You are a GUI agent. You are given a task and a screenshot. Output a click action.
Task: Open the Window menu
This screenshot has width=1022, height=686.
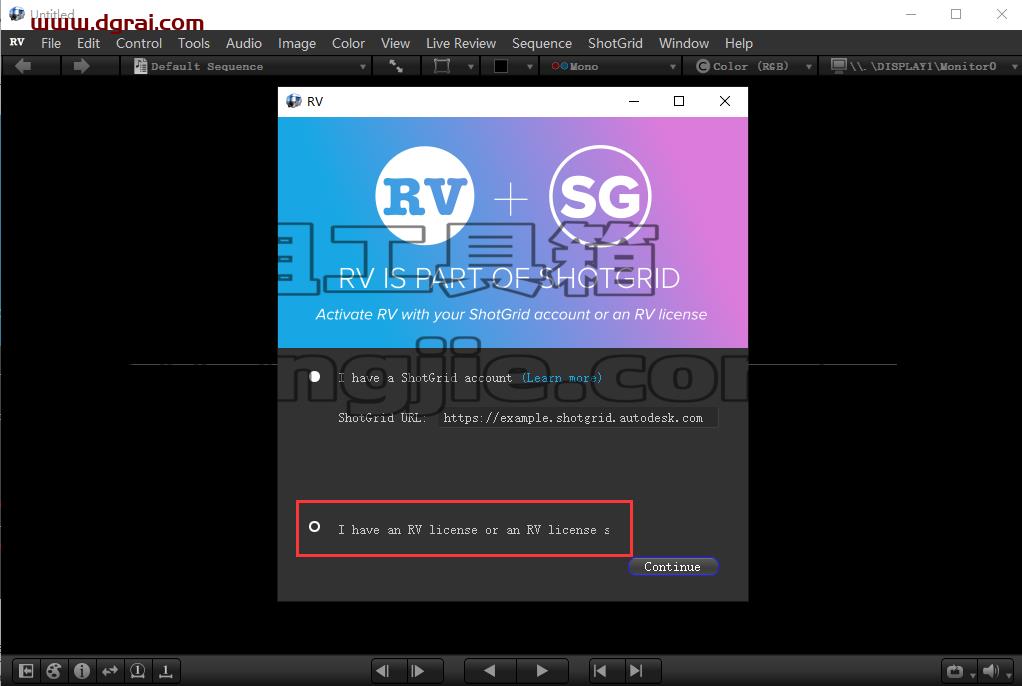[x=684, y=43]
